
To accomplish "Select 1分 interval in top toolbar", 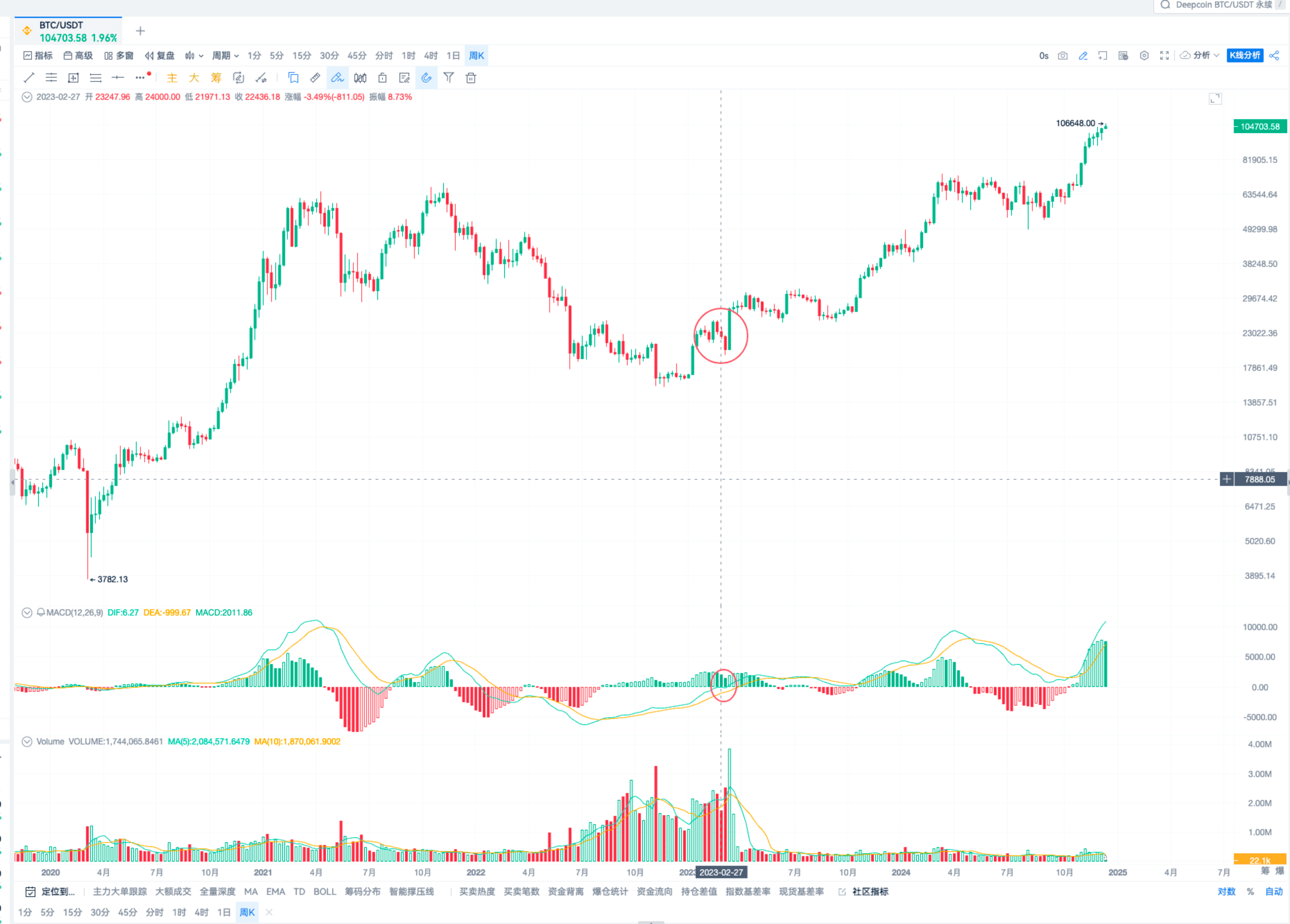I will 254,56.
